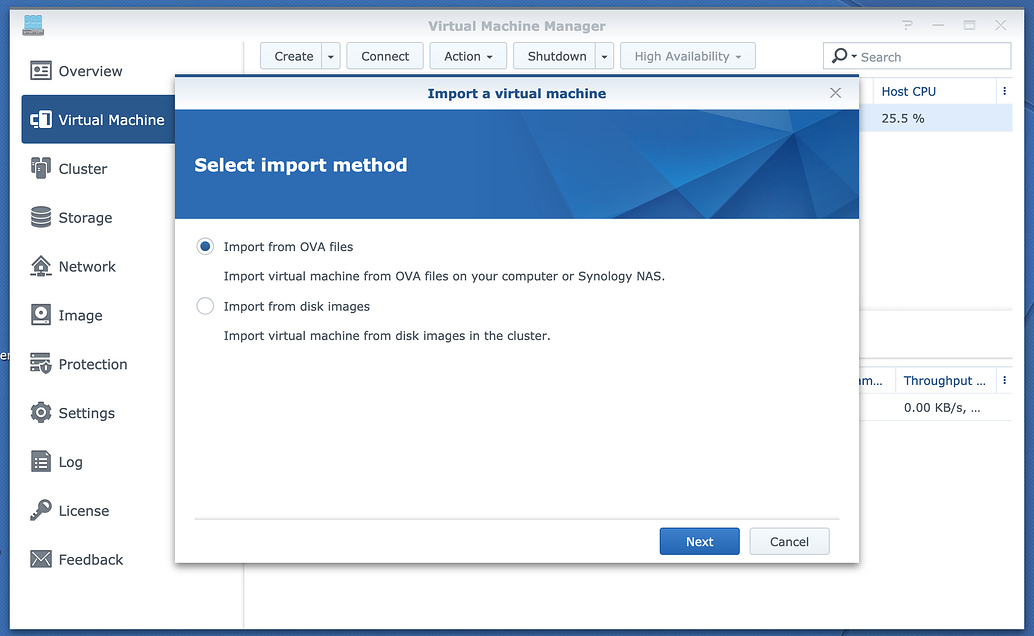Click the Cluster sidebar icon

[41, 169]
